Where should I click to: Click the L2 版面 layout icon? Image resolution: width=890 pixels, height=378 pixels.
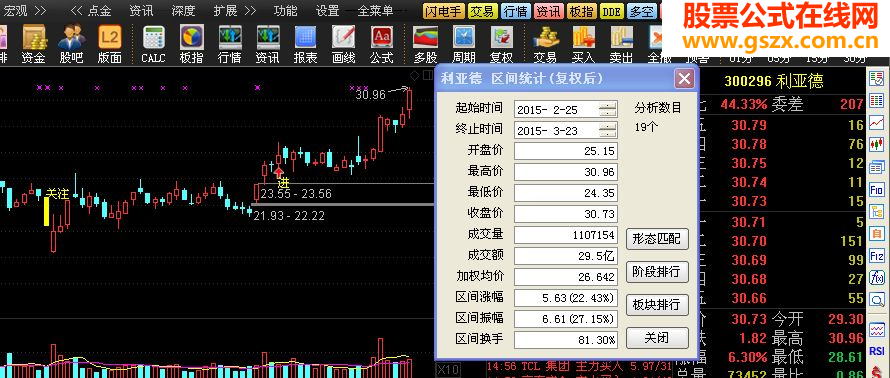(x=110, y=44)
